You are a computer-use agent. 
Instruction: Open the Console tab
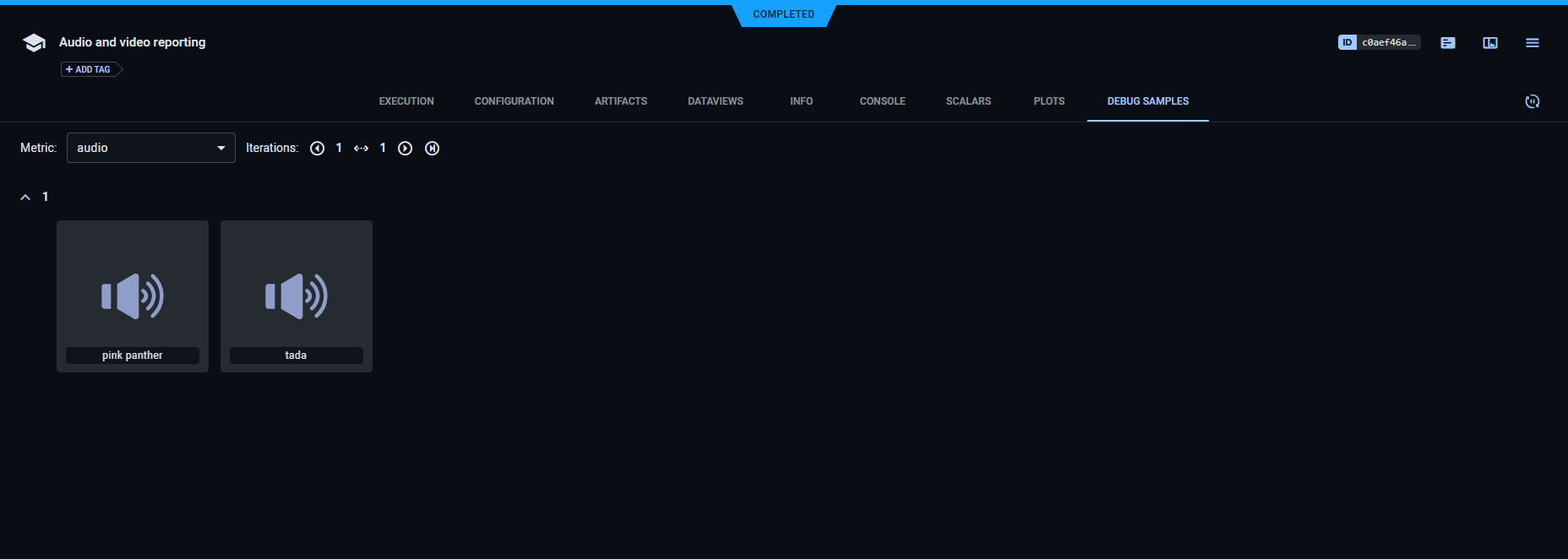click(x=882, y=101)
